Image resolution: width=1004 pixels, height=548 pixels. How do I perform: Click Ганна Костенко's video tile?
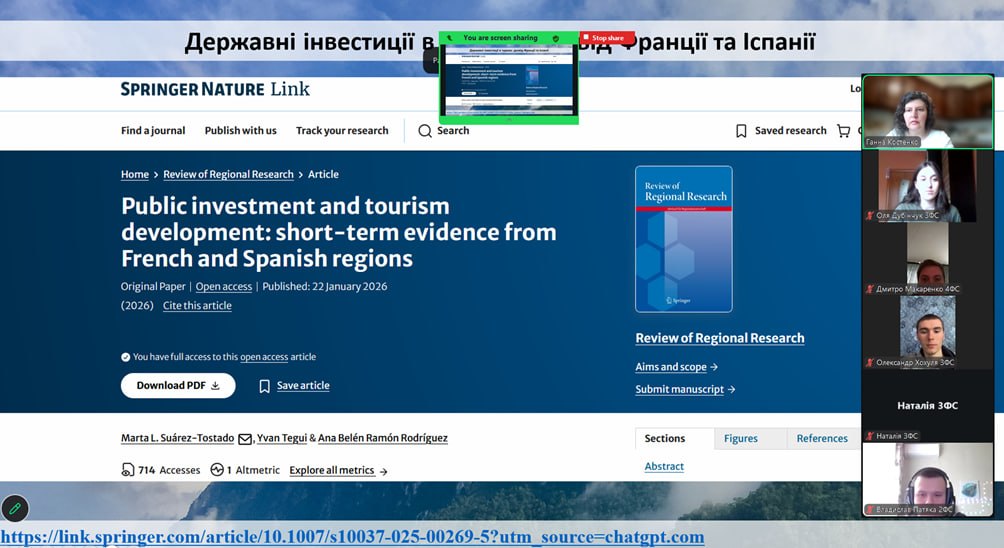927,111
